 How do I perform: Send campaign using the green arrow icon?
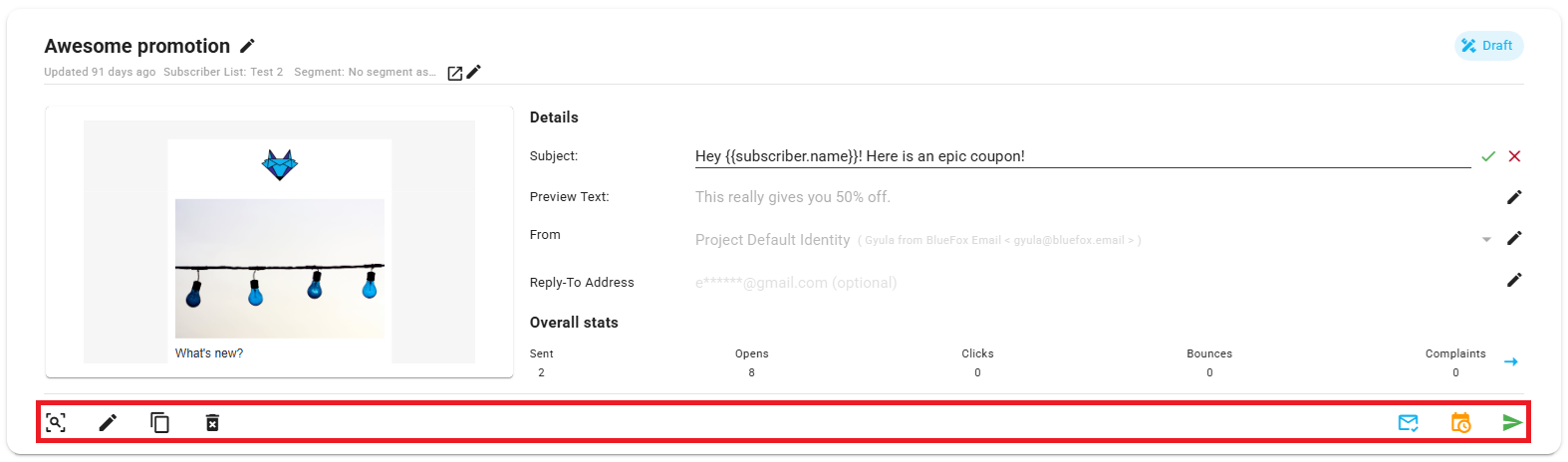pos(1512,423)
